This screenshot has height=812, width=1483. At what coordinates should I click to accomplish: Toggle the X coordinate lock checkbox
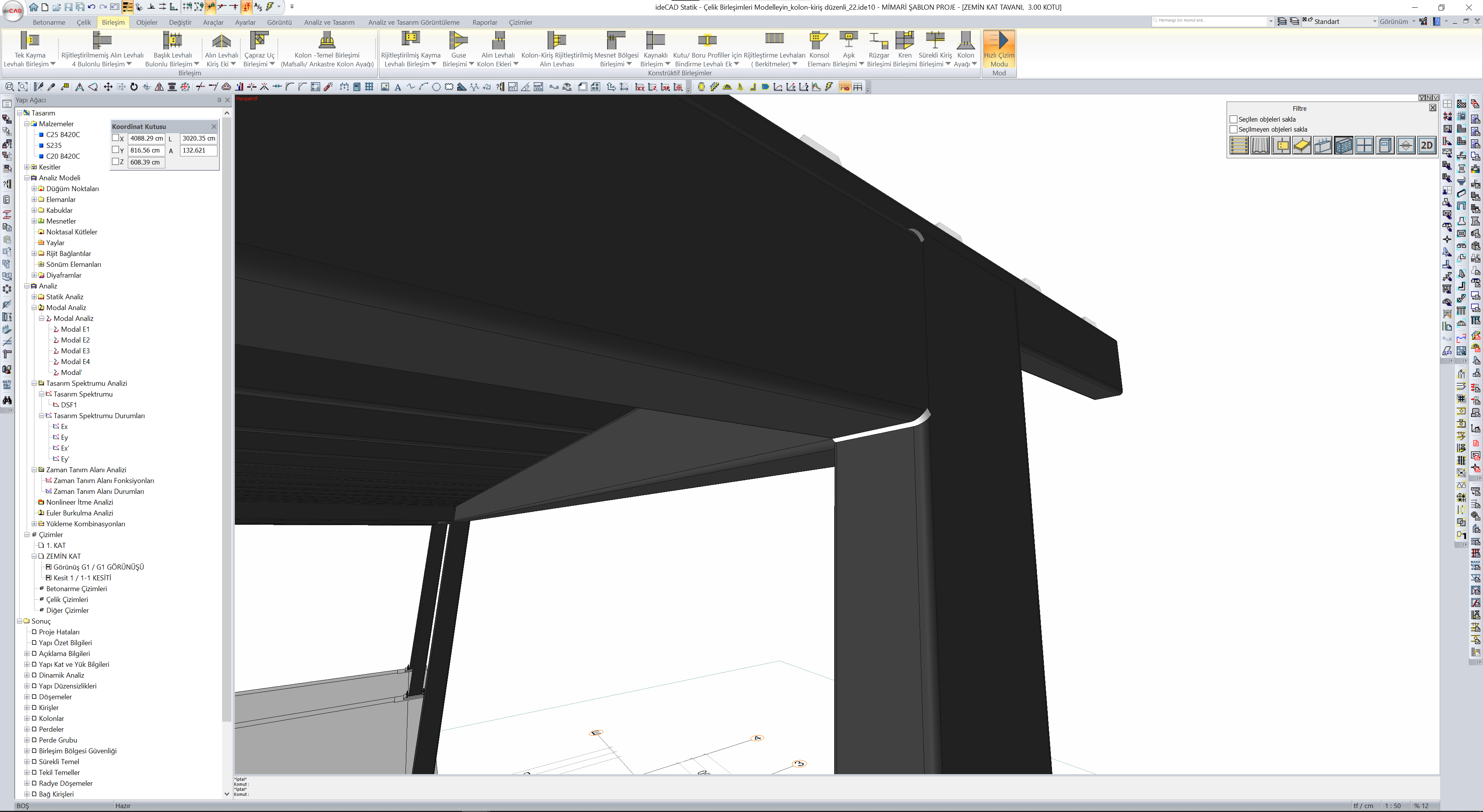116,138
